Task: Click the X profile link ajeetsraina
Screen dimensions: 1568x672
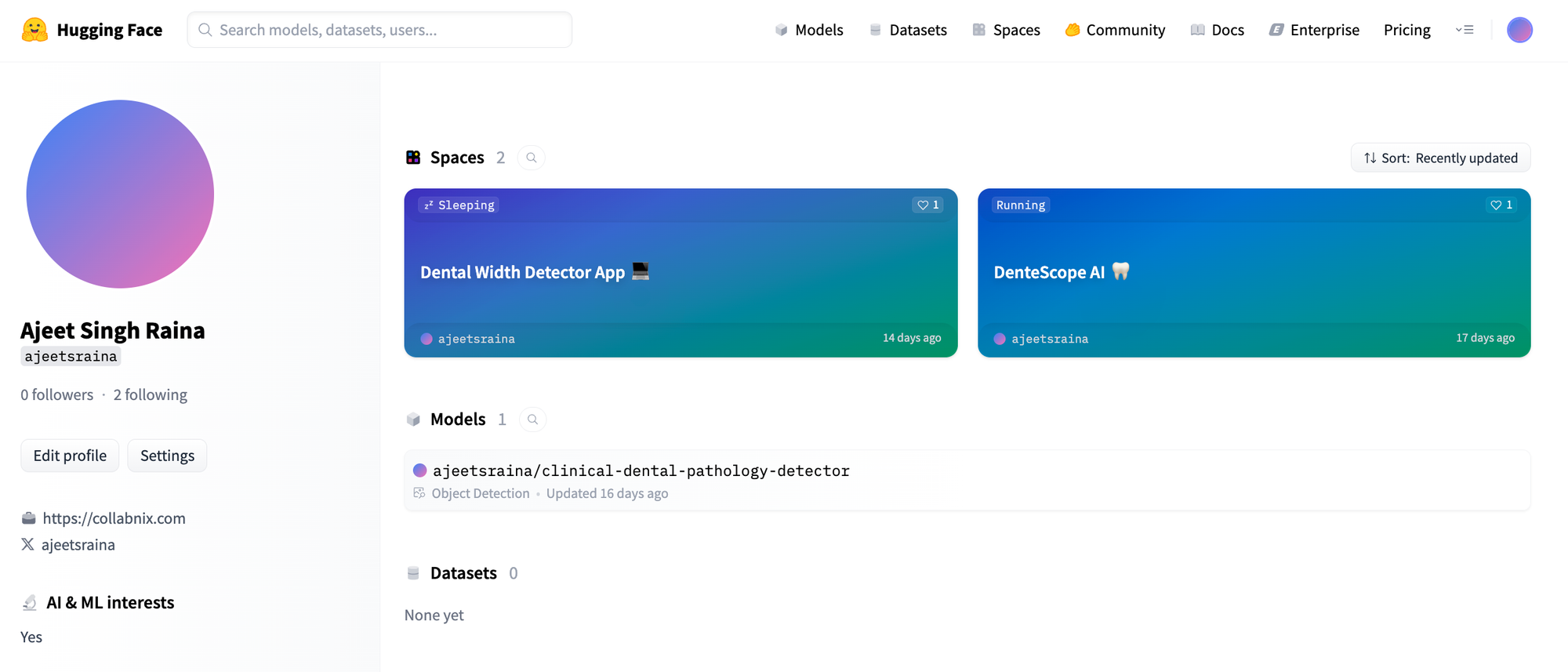Action: point(78,544)
